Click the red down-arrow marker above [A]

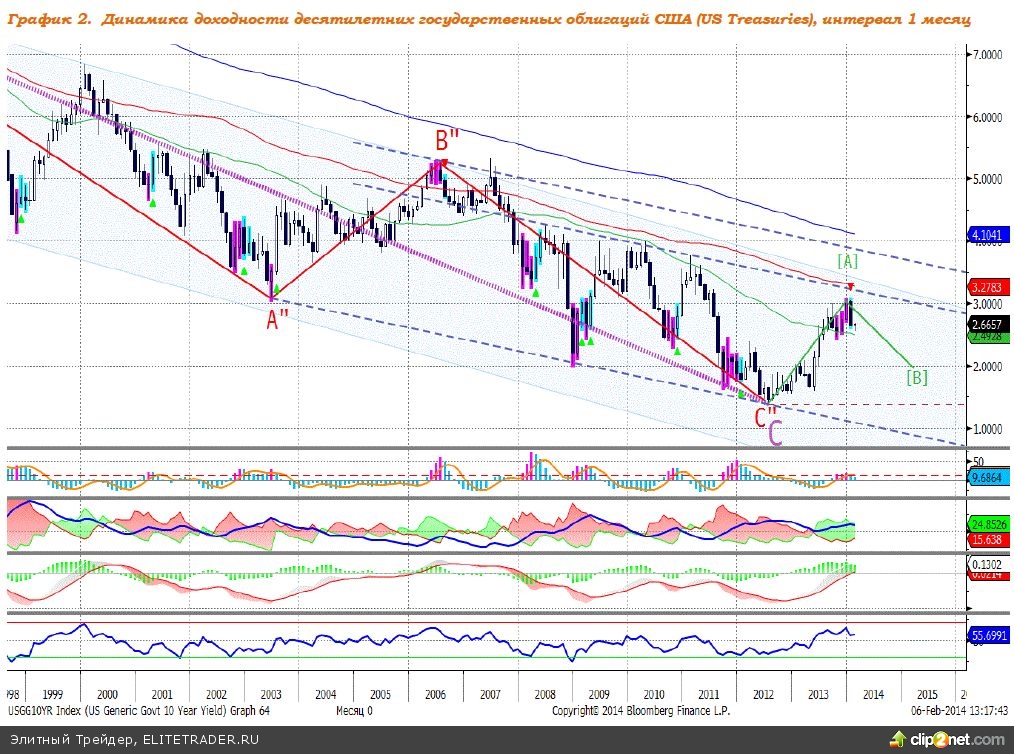tap(849, 288)
